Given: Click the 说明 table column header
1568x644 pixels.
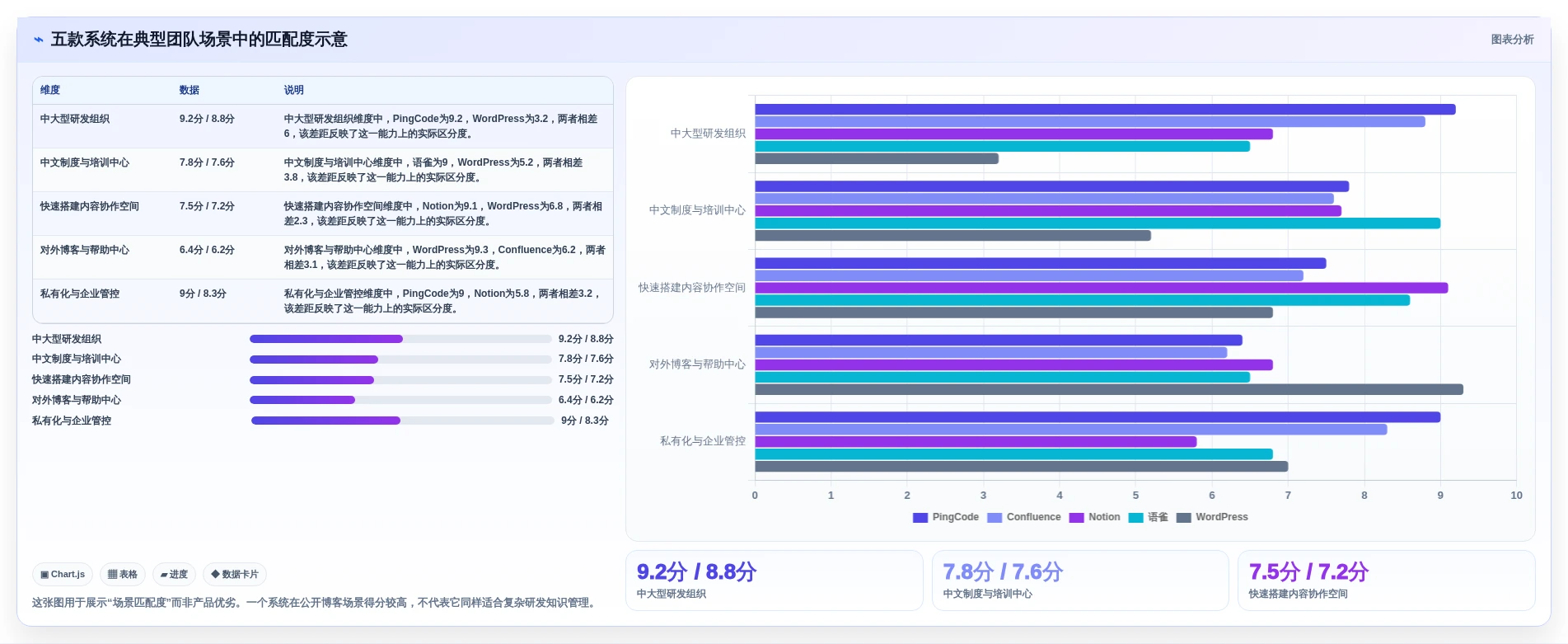Looking at the screenshot, I should (294, 90).
